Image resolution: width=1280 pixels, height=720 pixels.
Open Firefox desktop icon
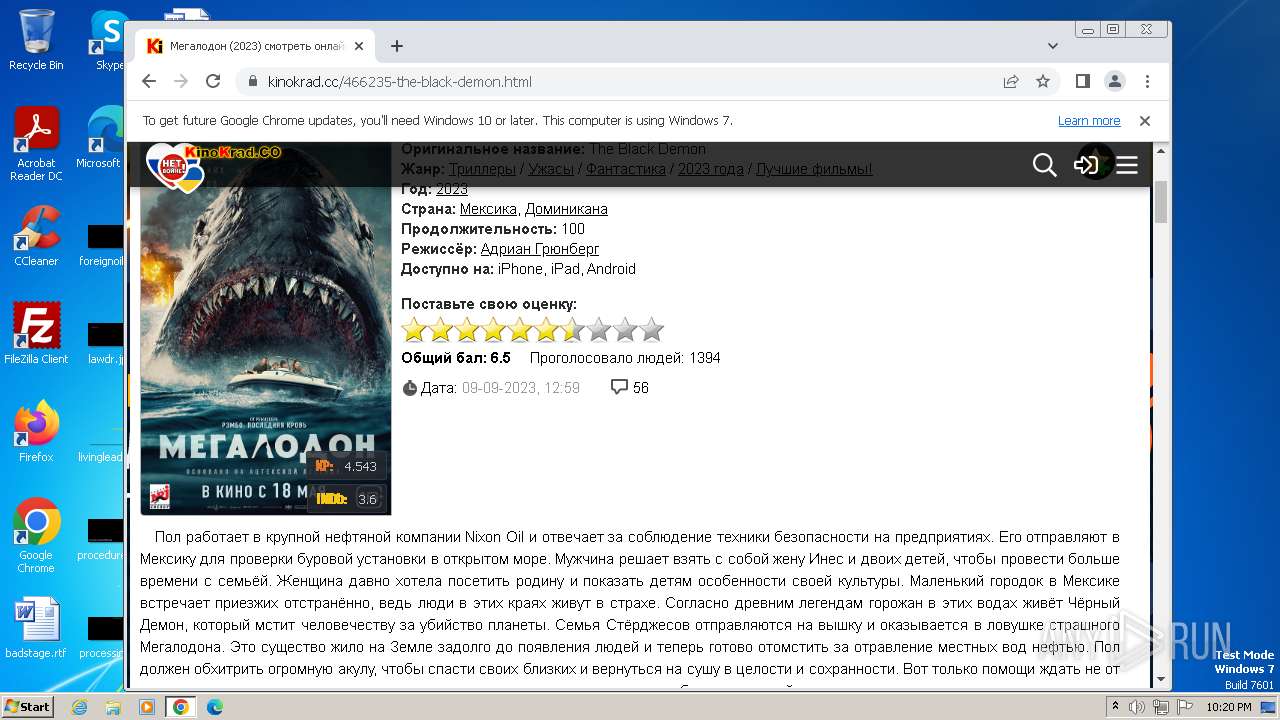tap(36, 432)
